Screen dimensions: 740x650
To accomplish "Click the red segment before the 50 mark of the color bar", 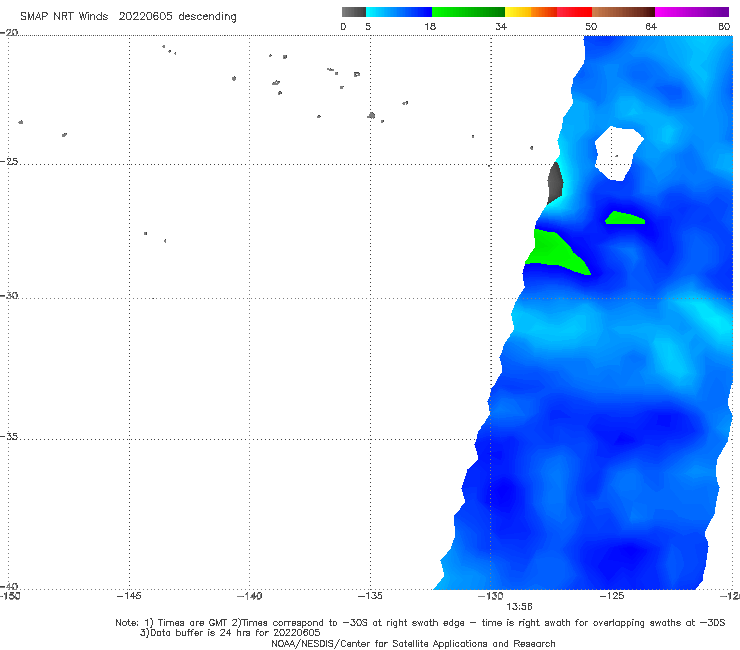I will point(574,12).
